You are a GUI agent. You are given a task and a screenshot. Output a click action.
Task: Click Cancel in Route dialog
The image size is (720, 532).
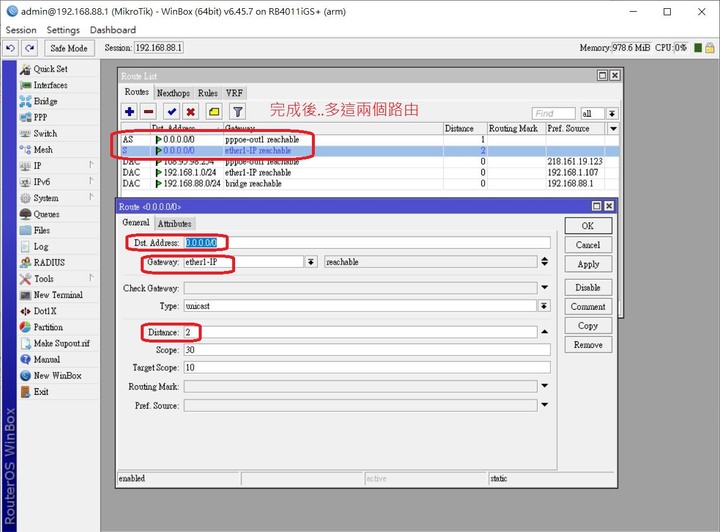point(588,245)
